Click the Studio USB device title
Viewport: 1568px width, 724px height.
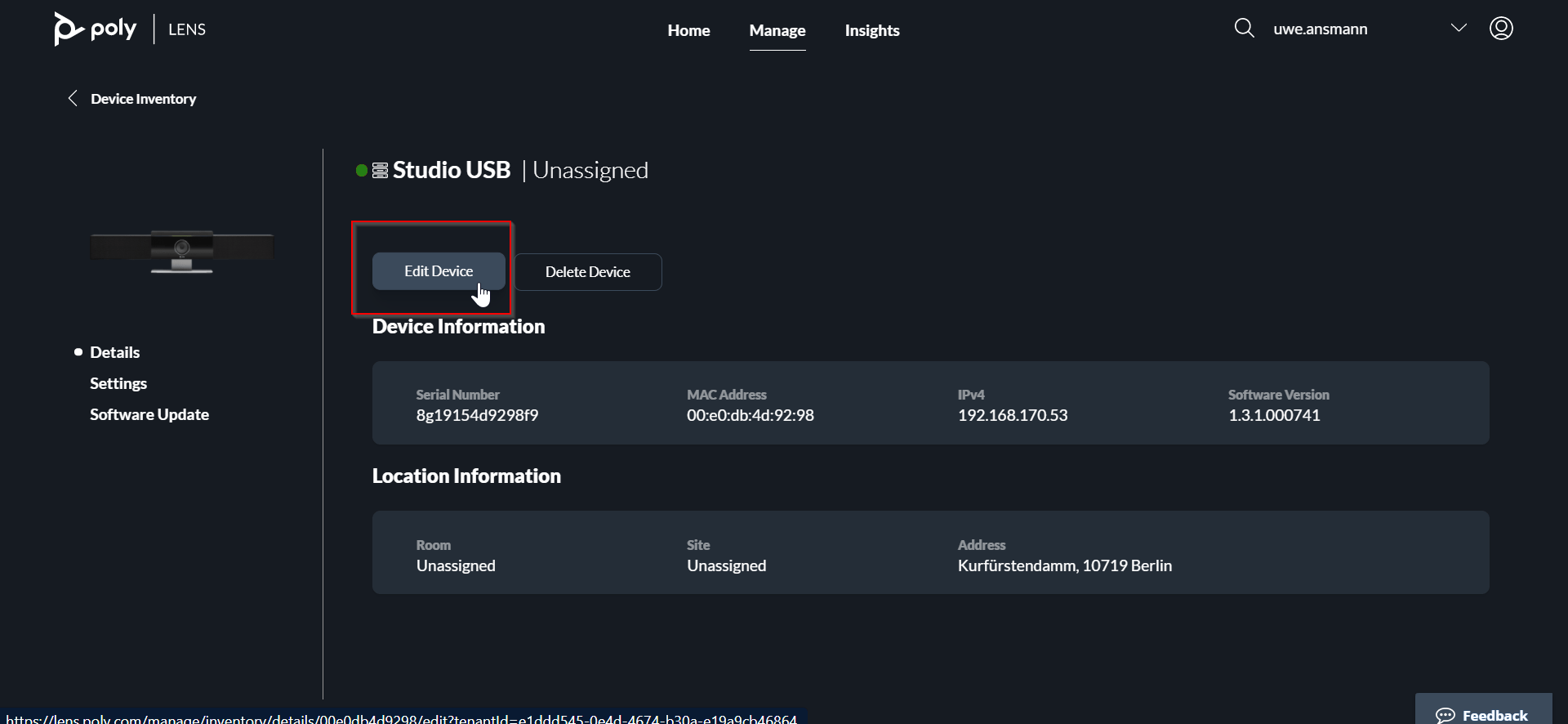pyautogui.click(x=452, y=170)
